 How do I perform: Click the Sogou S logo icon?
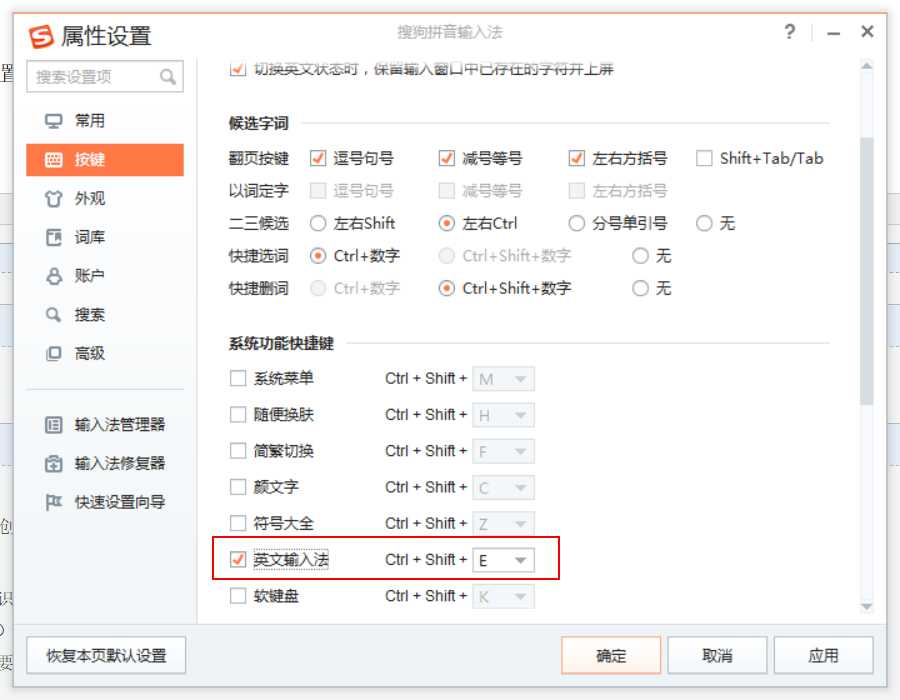(x=41, y=36)
